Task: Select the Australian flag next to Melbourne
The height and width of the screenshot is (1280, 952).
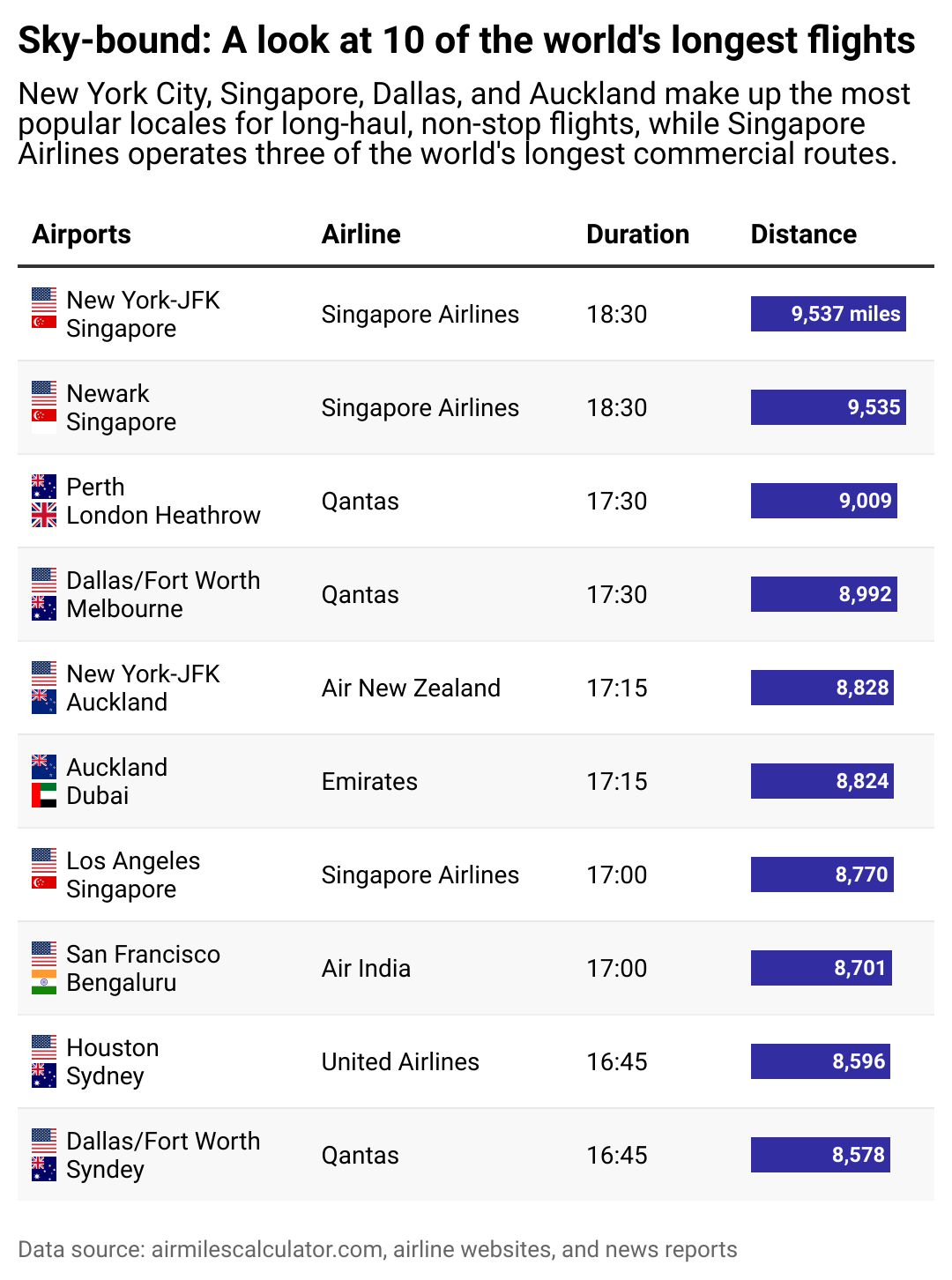Action: click(x=44, y=608)
